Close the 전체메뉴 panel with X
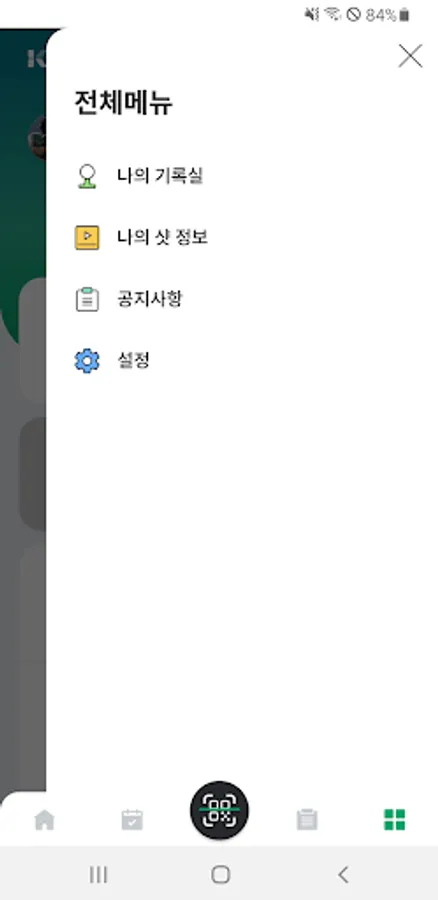This screenshot has height=900, width=438. (x=410, y=56)
